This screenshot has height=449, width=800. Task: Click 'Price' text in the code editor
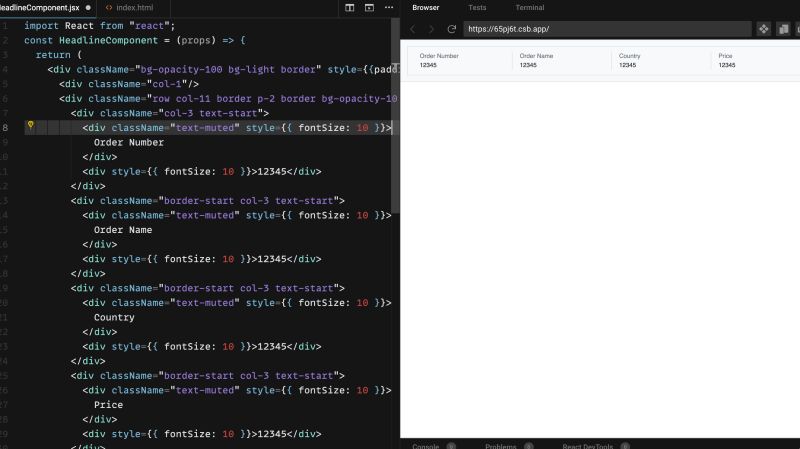coord(108,405)
